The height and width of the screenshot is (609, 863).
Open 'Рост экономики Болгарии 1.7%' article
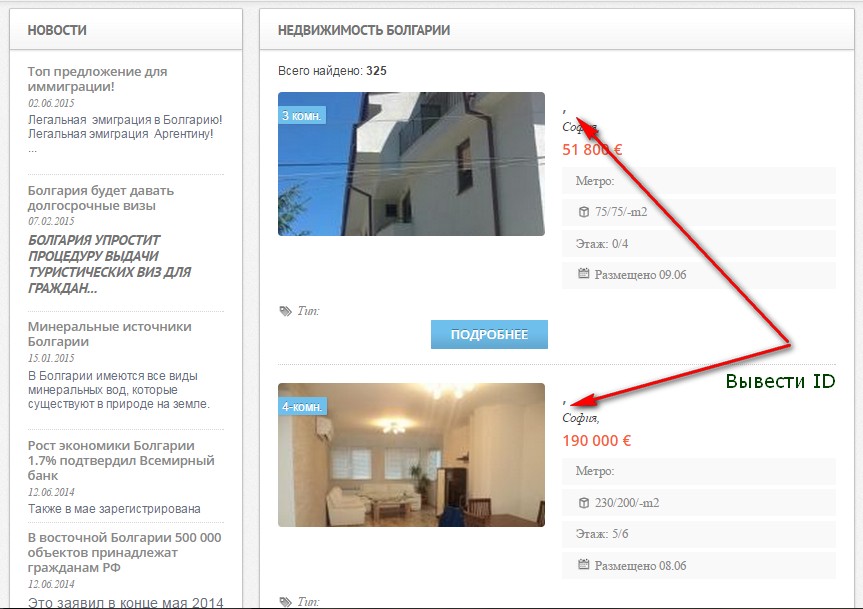121,460
